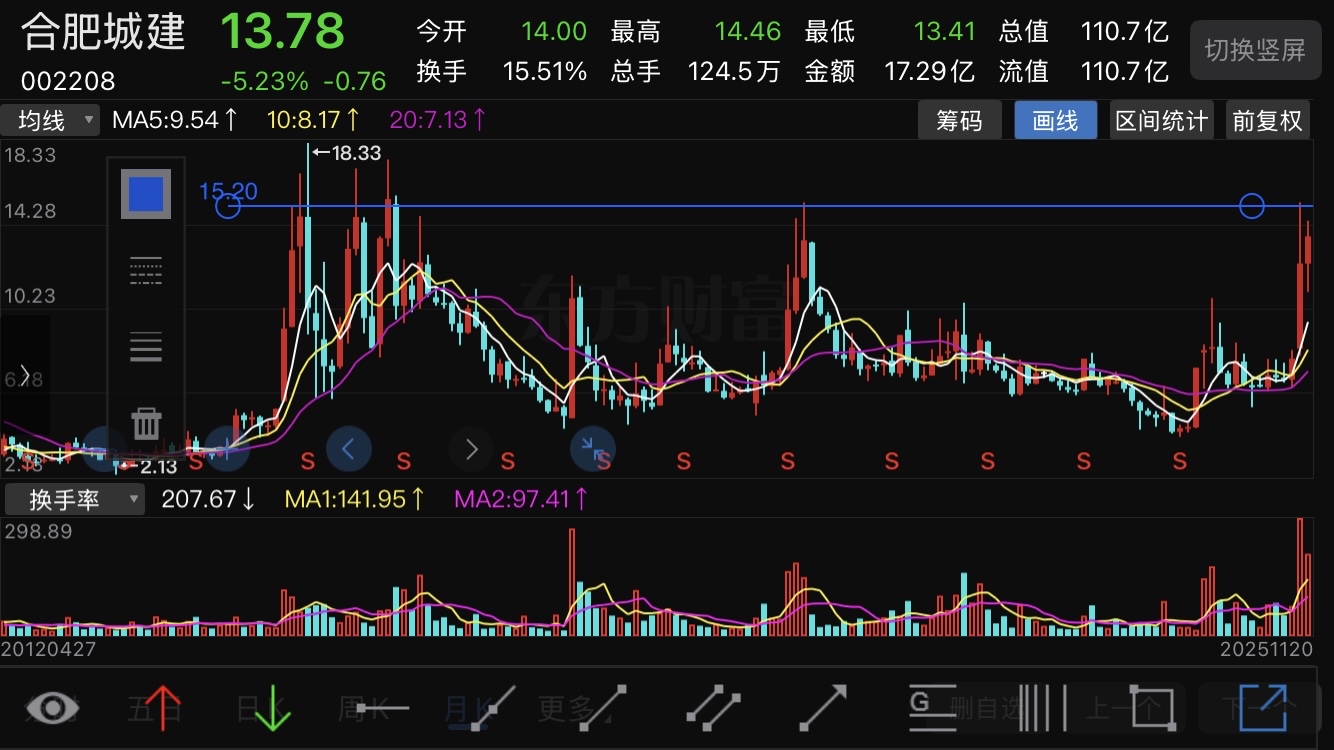This screenshot has width=1334, height=750.
Task: Tap the blue share/export icon
Action: pyautogui.click(x=1263, y=709)
